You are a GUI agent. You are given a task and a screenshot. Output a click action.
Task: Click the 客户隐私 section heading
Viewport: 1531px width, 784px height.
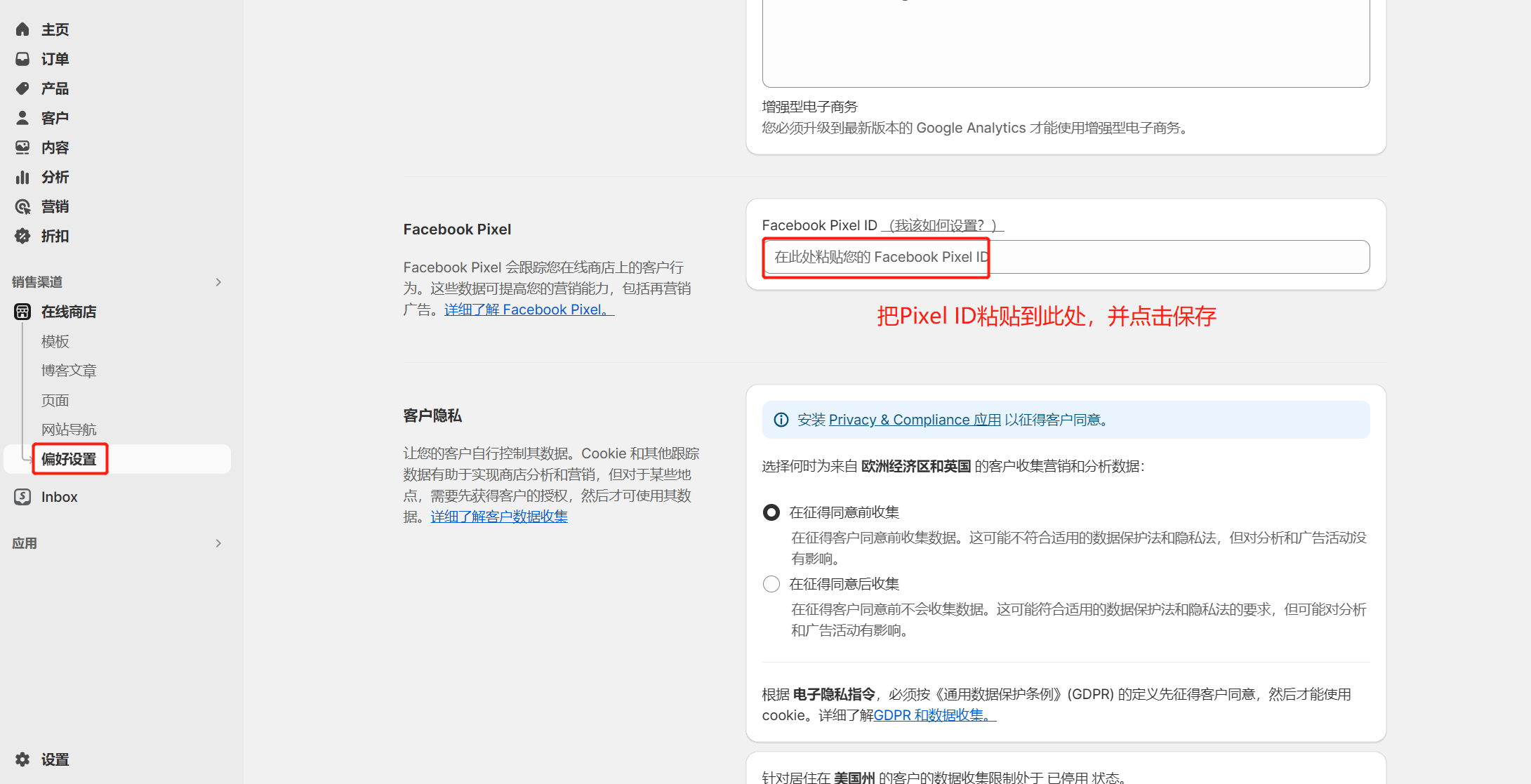[432, 416]
